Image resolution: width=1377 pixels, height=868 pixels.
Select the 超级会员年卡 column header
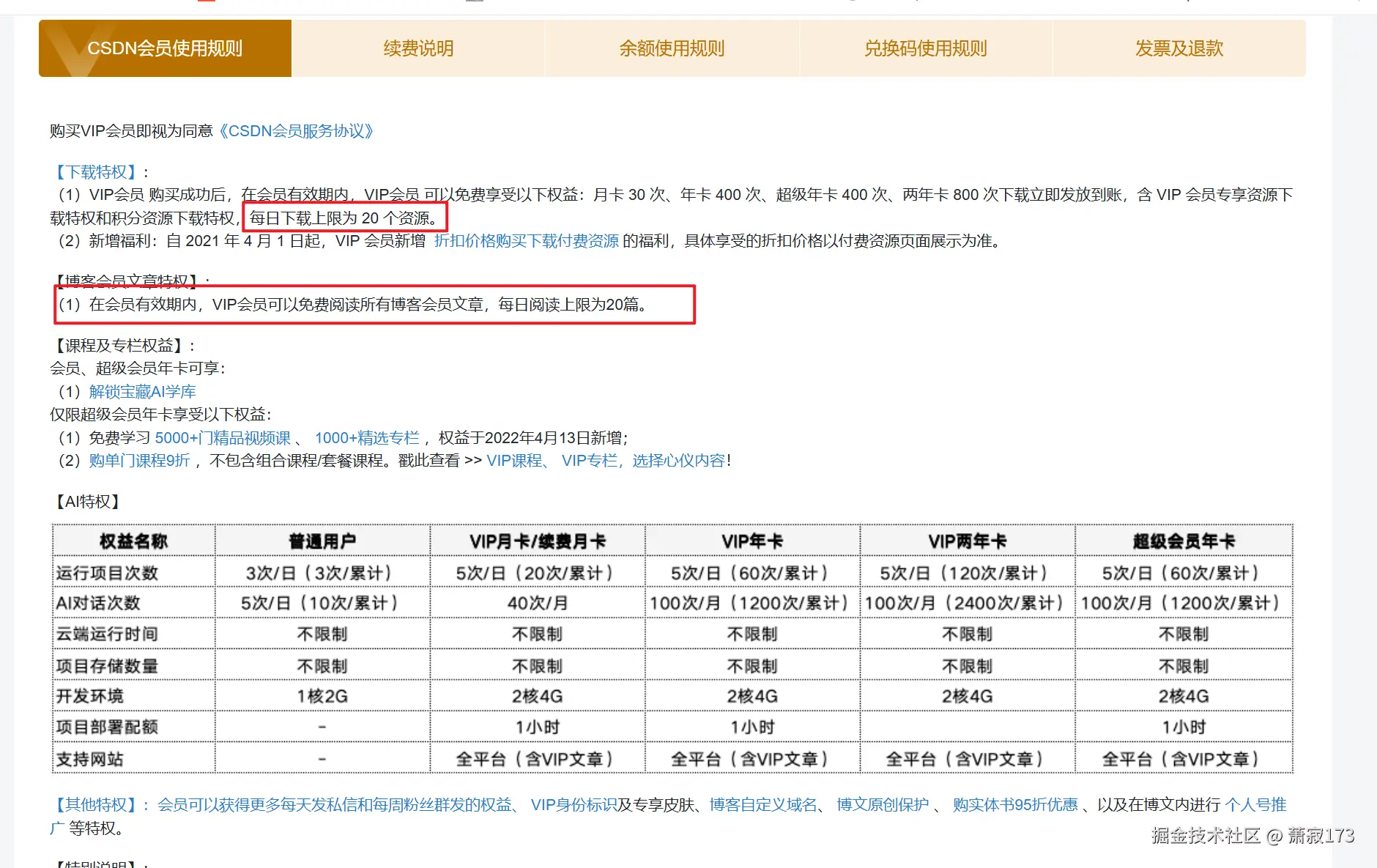(1184, 541)
